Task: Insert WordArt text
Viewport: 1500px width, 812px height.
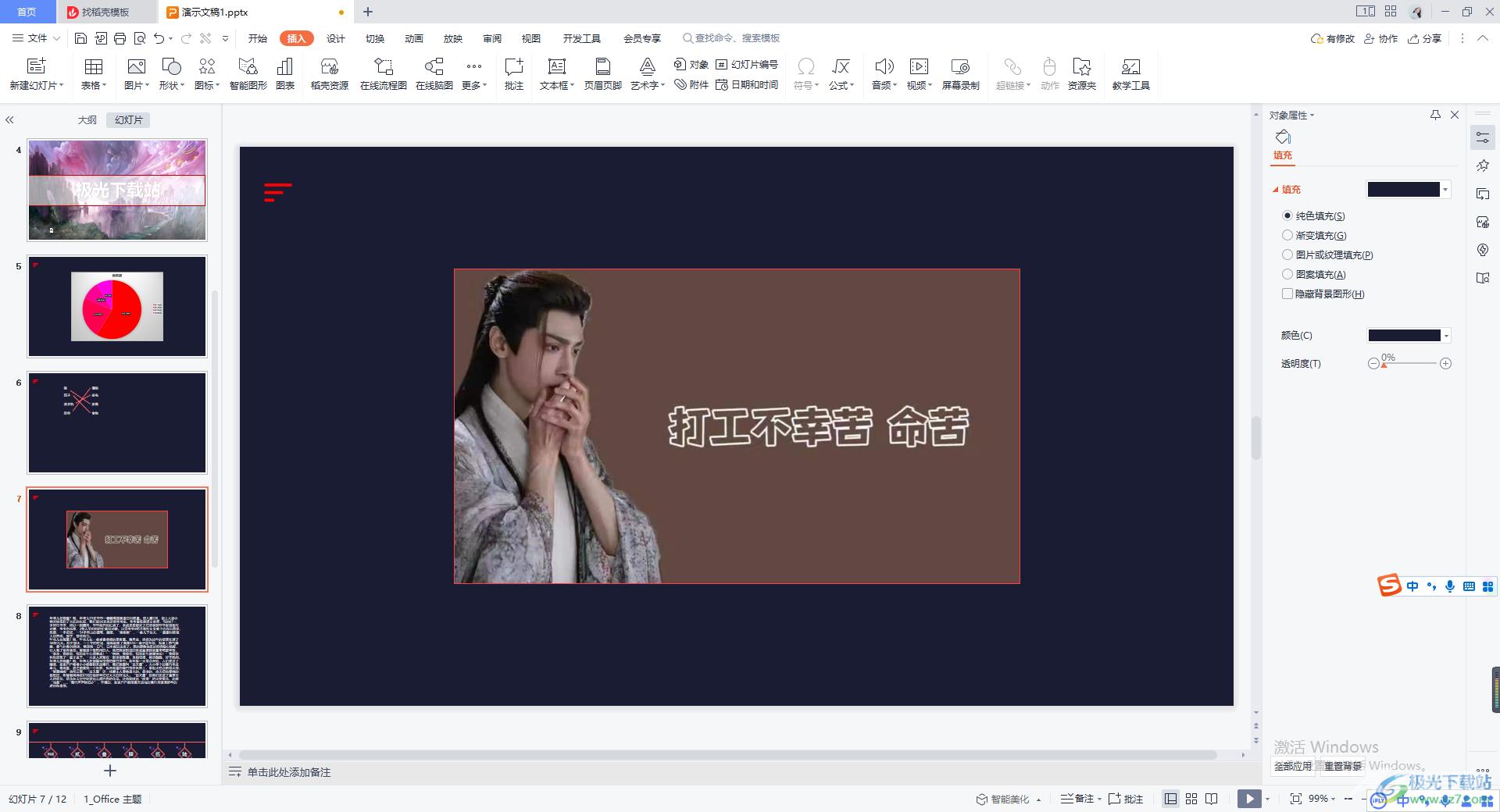Action: 647,74
